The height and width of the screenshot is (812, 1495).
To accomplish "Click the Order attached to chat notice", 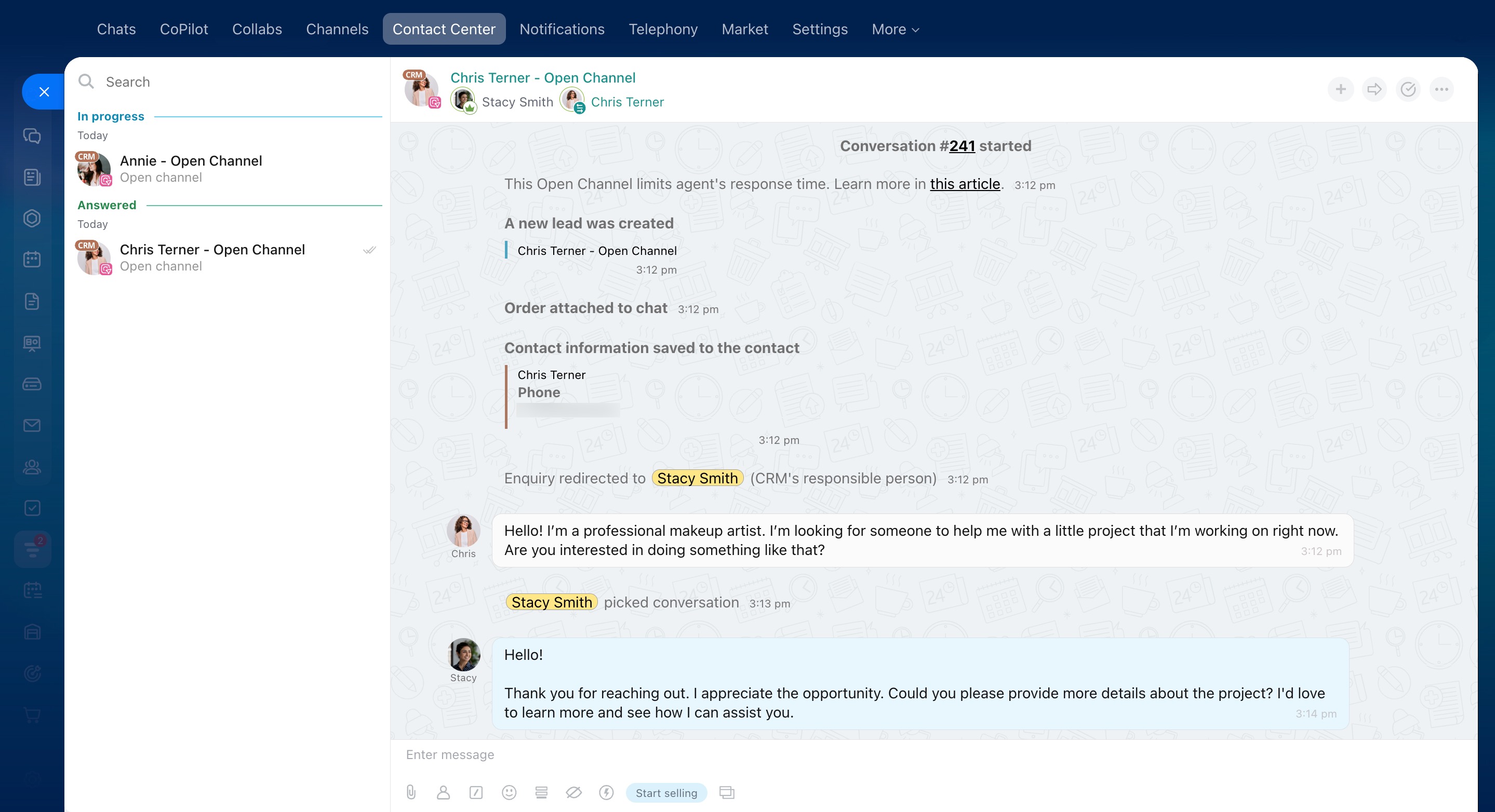I will click(x=585, y=308).
